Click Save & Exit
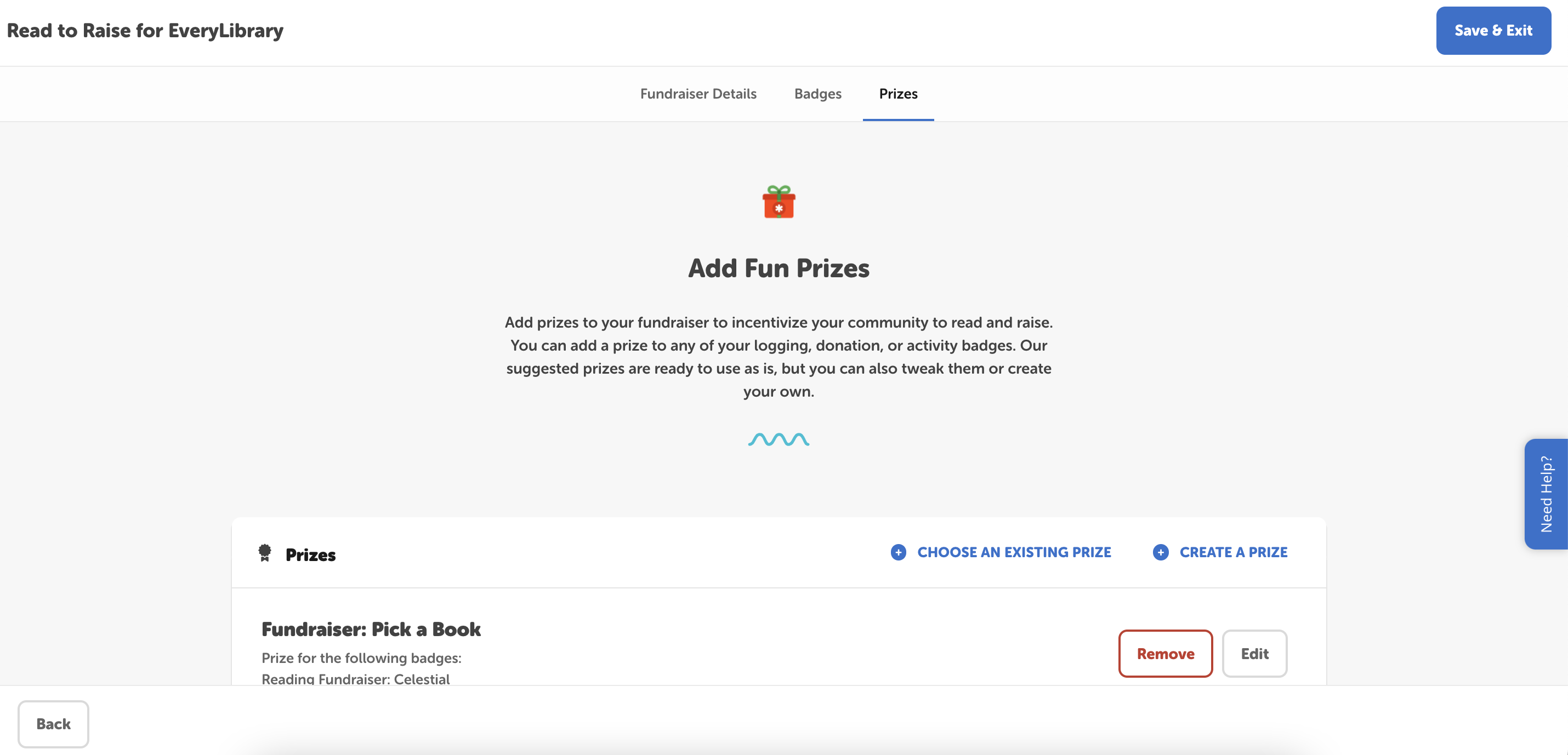 (x=1493, y=31)
